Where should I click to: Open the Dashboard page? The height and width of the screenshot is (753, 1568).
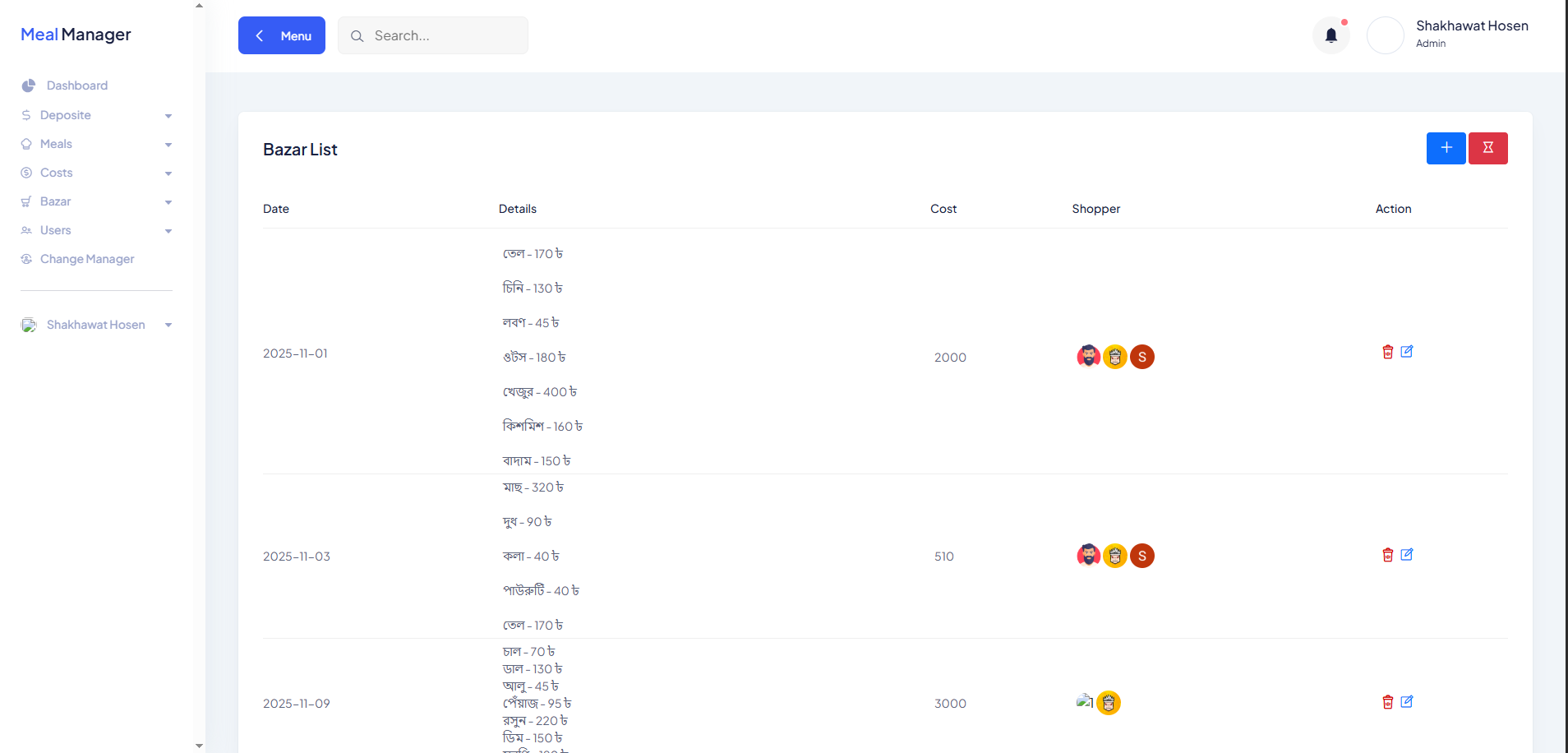click(76, 85)
